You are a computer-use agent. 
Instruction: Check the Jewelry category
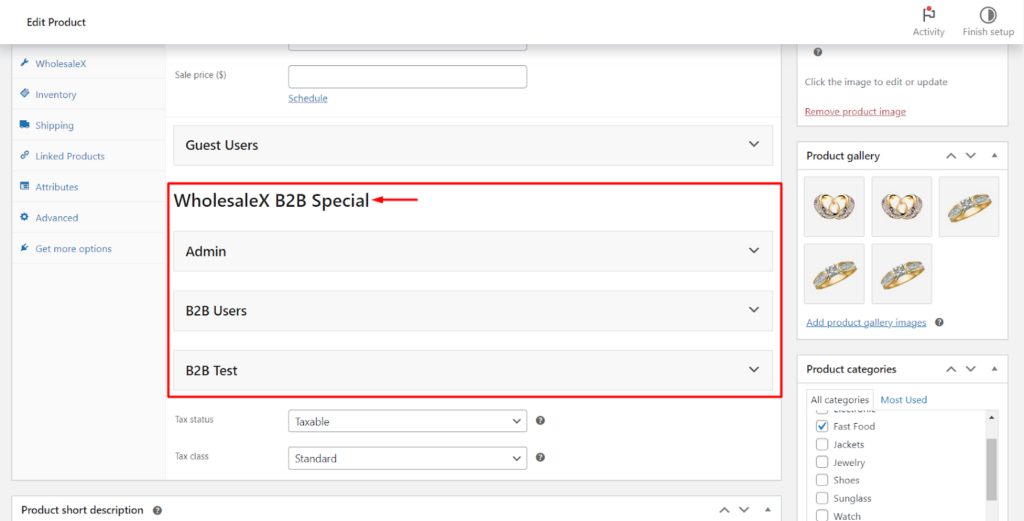click(x=822, y=462)
